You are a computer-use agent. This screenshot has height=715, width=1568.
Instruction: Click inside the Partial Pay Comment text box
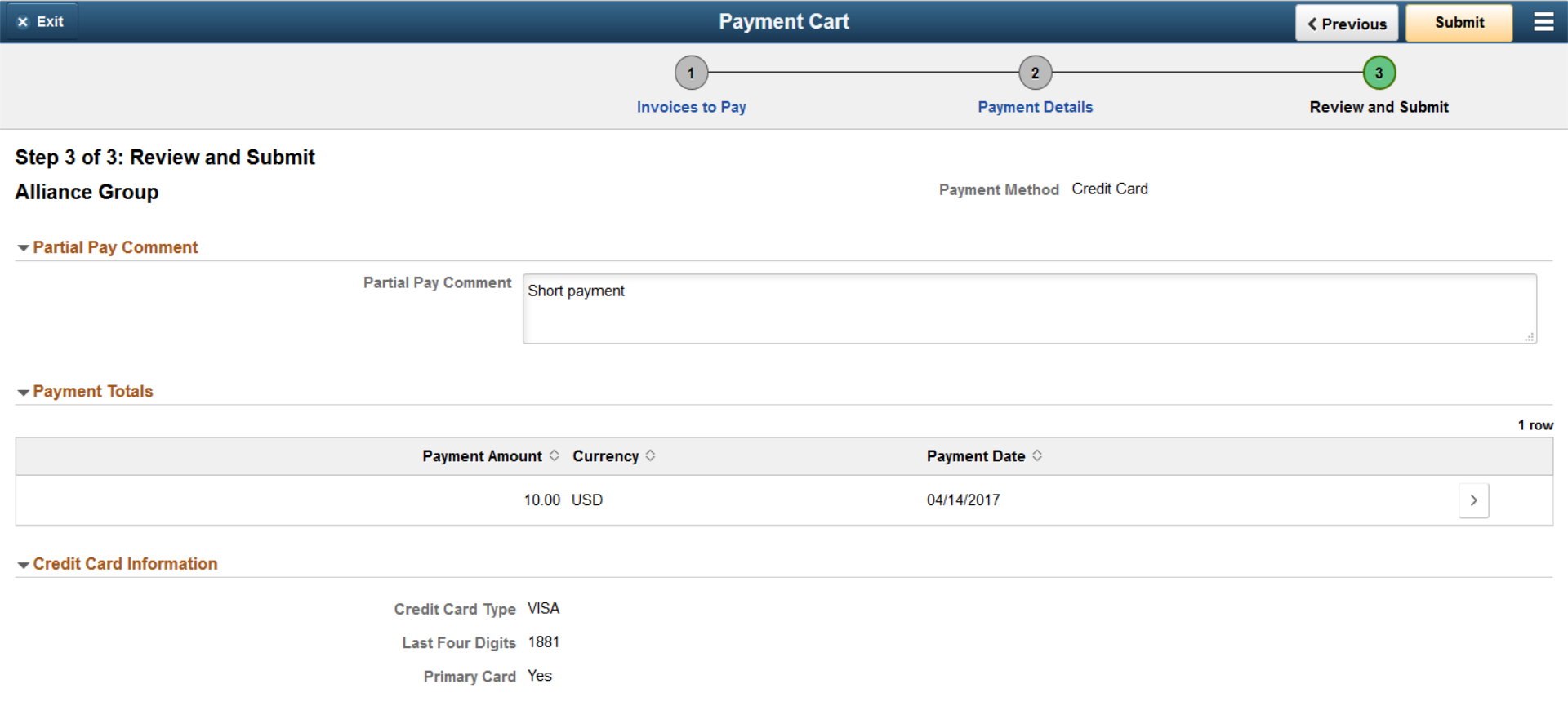pyautogui.click(x=1029, y=309)
